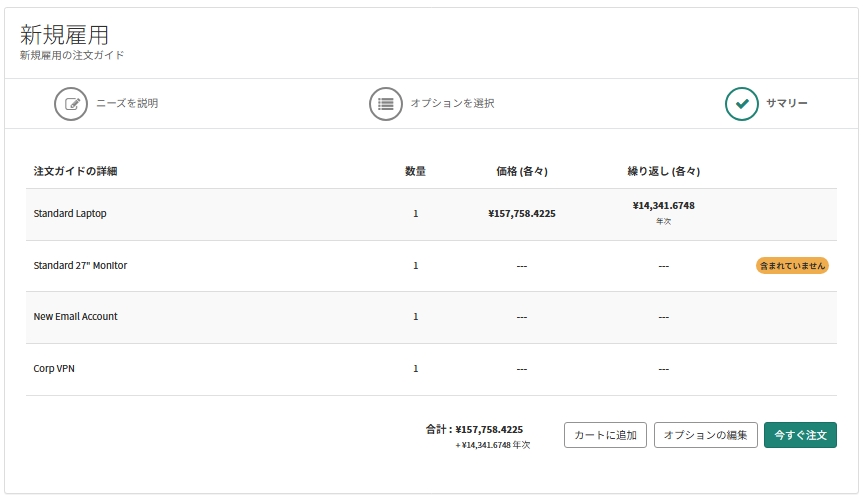This screenshot has height=504, width=867.
Task: Select the Standard 27" Monitor item
Action: (x=80, y=265)
